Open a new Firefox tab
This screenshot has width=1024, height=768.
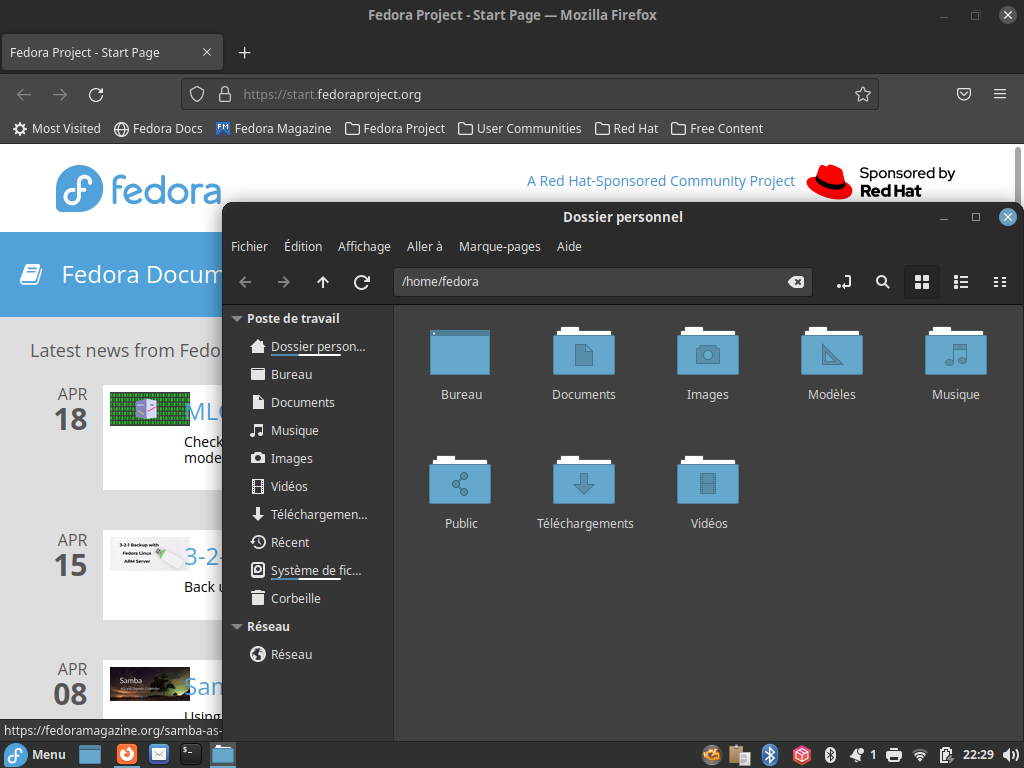pos(244,53)
